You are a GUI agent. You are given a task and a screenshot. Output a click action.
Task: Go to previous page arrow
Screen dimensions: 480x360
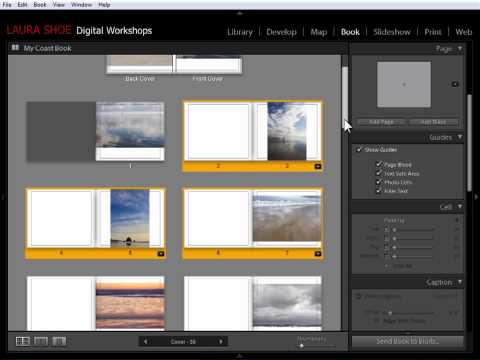pyautogui.click(x=145, y=342)
